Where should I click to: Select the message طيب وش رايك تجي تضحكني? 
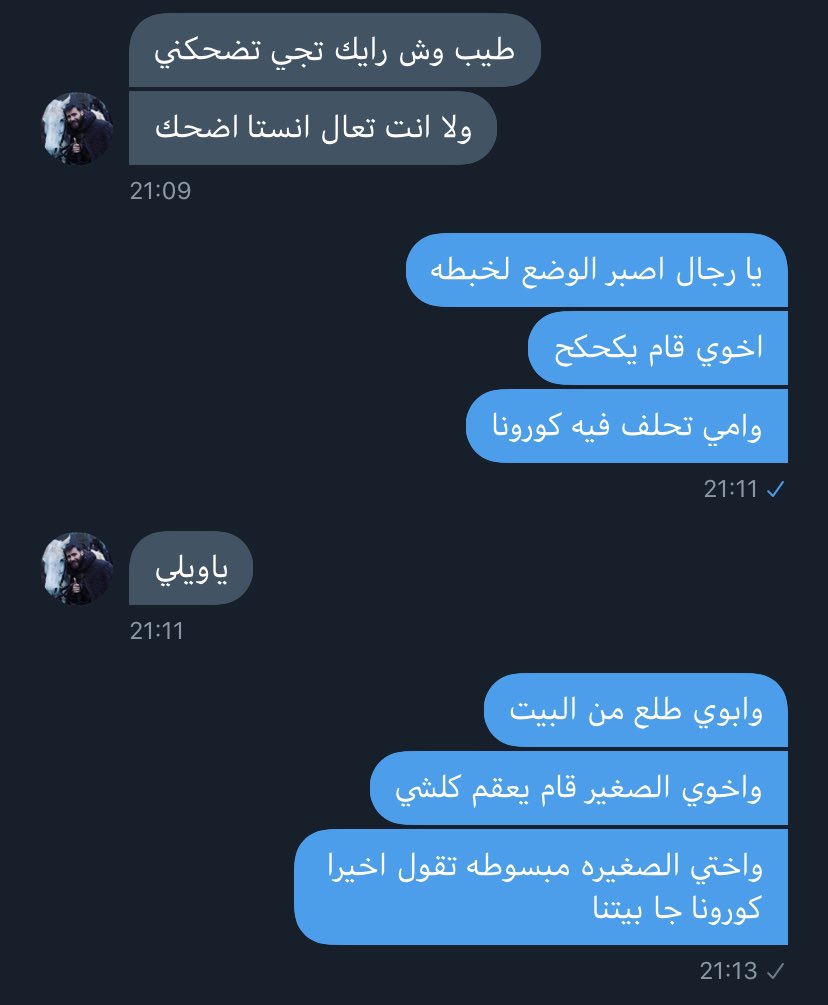pos(335,50)
